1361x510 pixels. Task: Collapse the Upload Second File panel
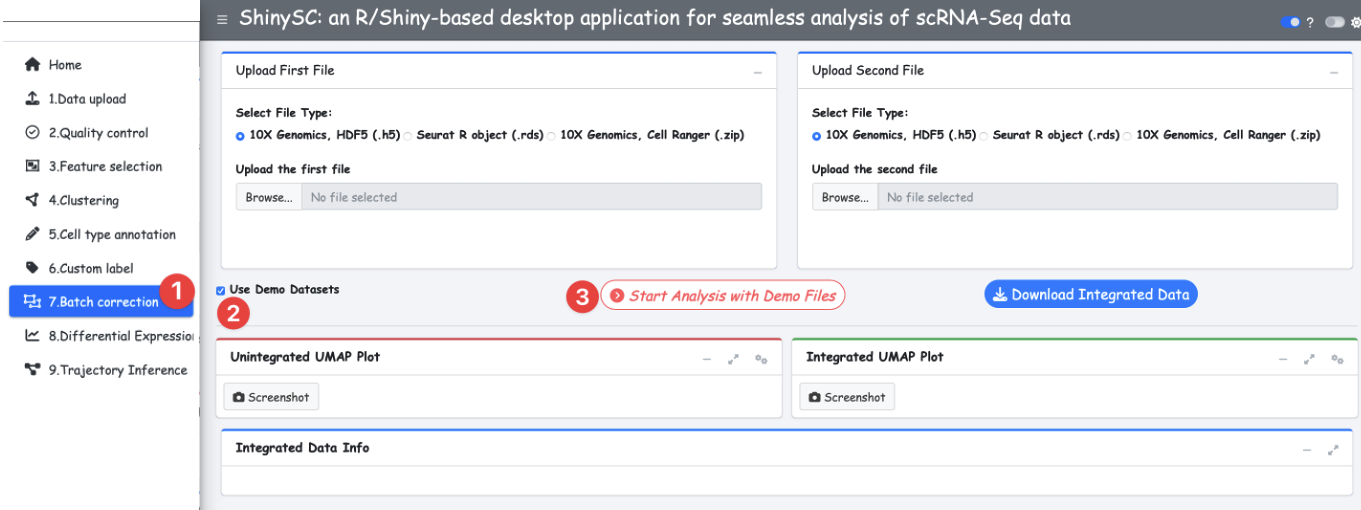(x=1333, y=73)
